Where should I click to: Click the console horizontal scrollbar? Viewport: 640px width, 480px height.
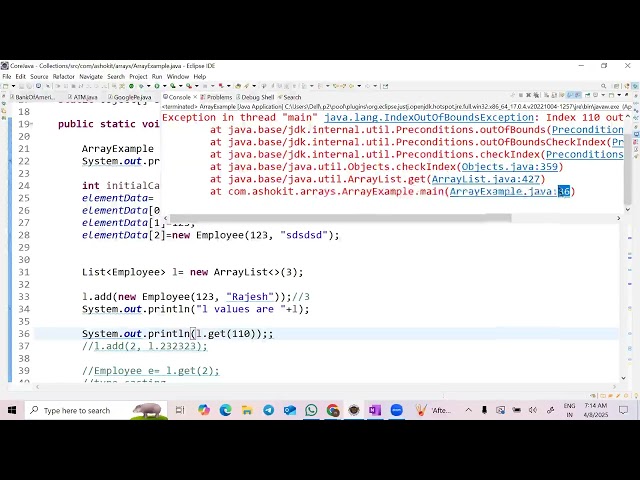340,218
